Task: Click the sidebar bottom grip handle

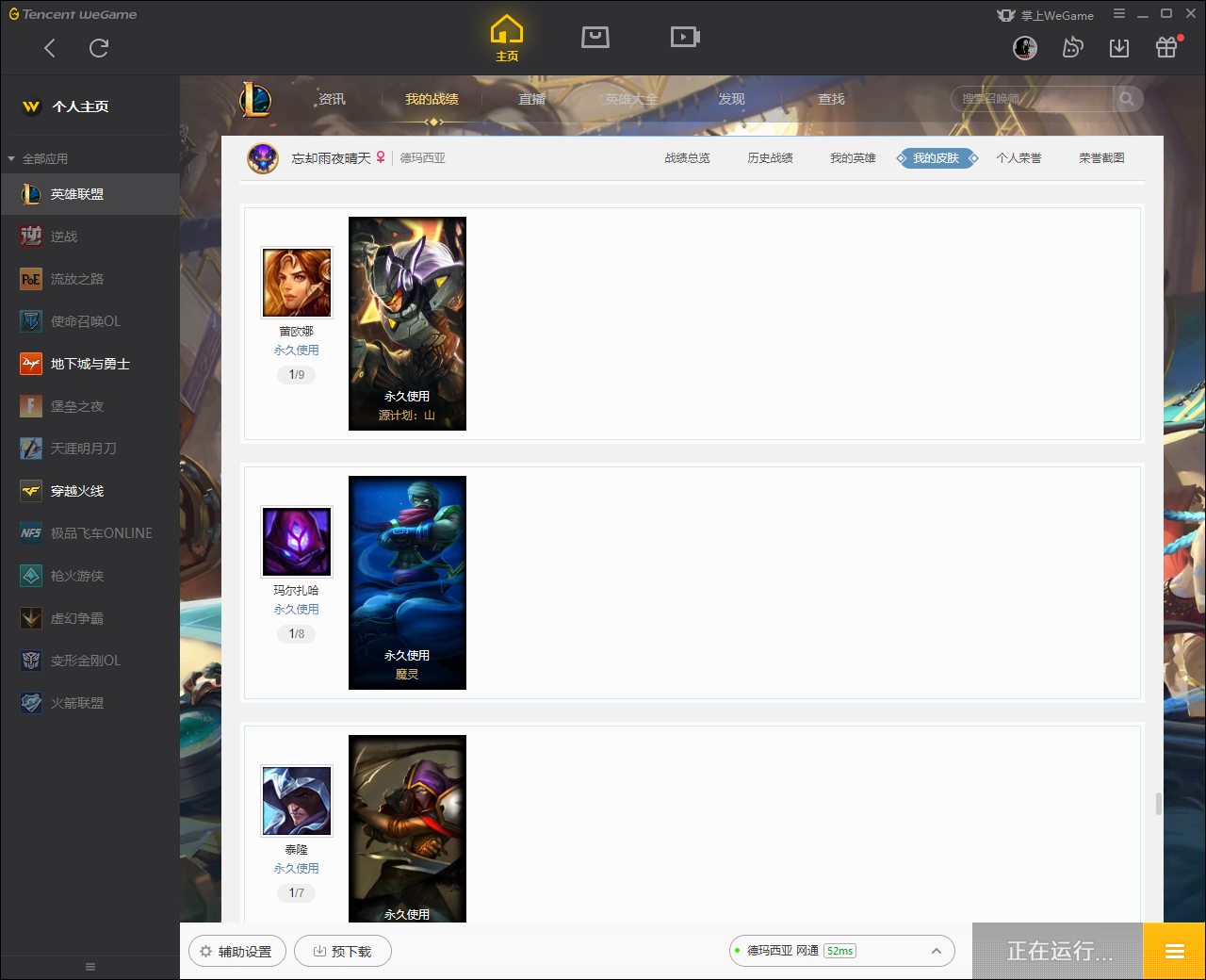Action: pyautogui.click(x=90, y=967)
